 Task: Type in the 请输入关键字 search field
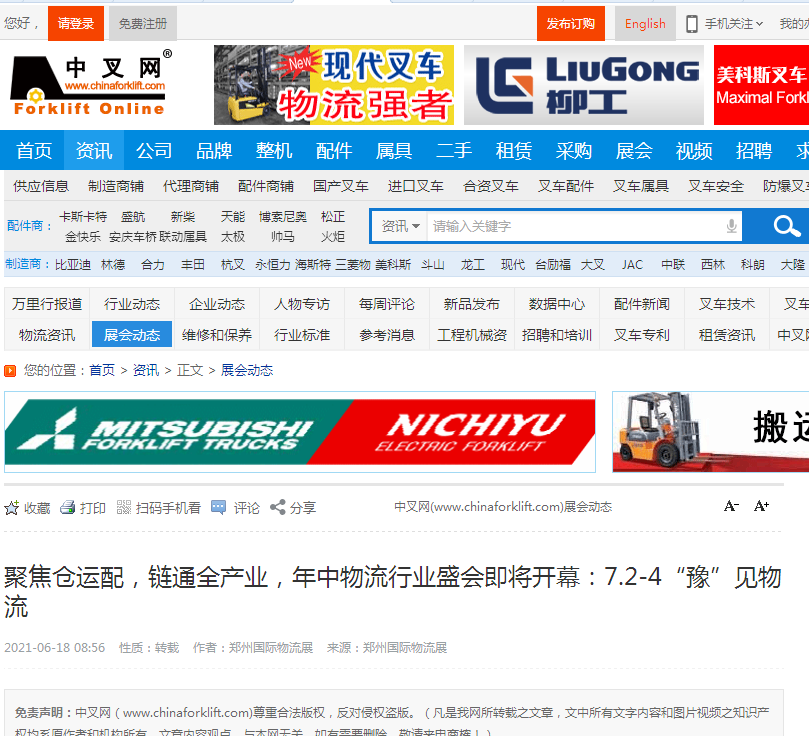click(x=575, y=226)
